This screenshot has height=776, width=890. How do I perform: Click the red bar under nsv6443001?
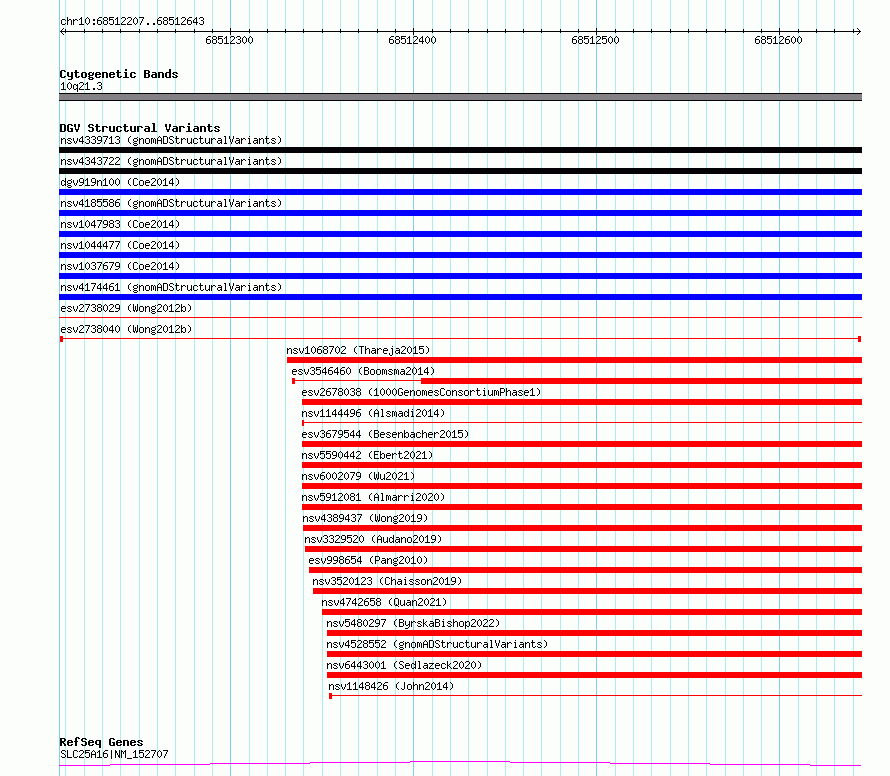[x=594, y=676]
